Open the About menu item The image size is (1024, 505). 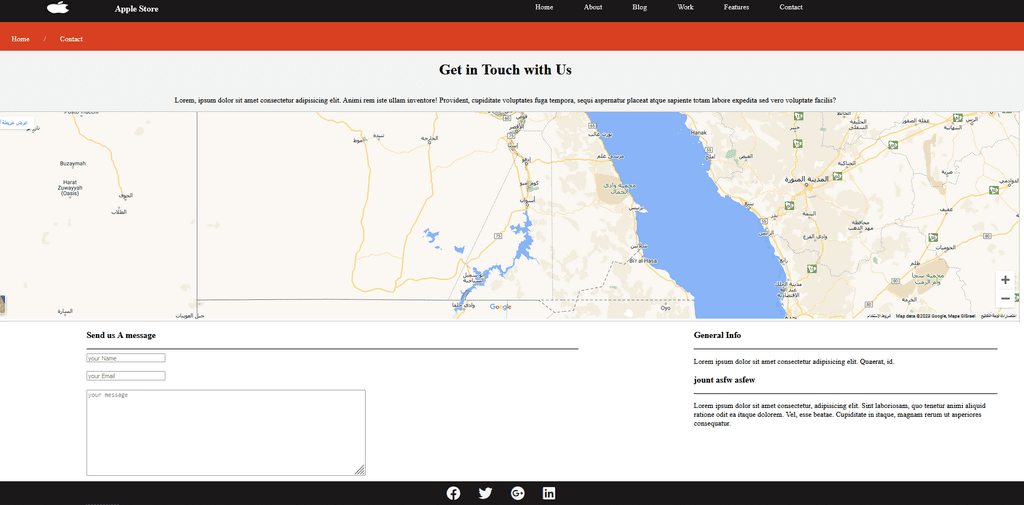[593, 7]
